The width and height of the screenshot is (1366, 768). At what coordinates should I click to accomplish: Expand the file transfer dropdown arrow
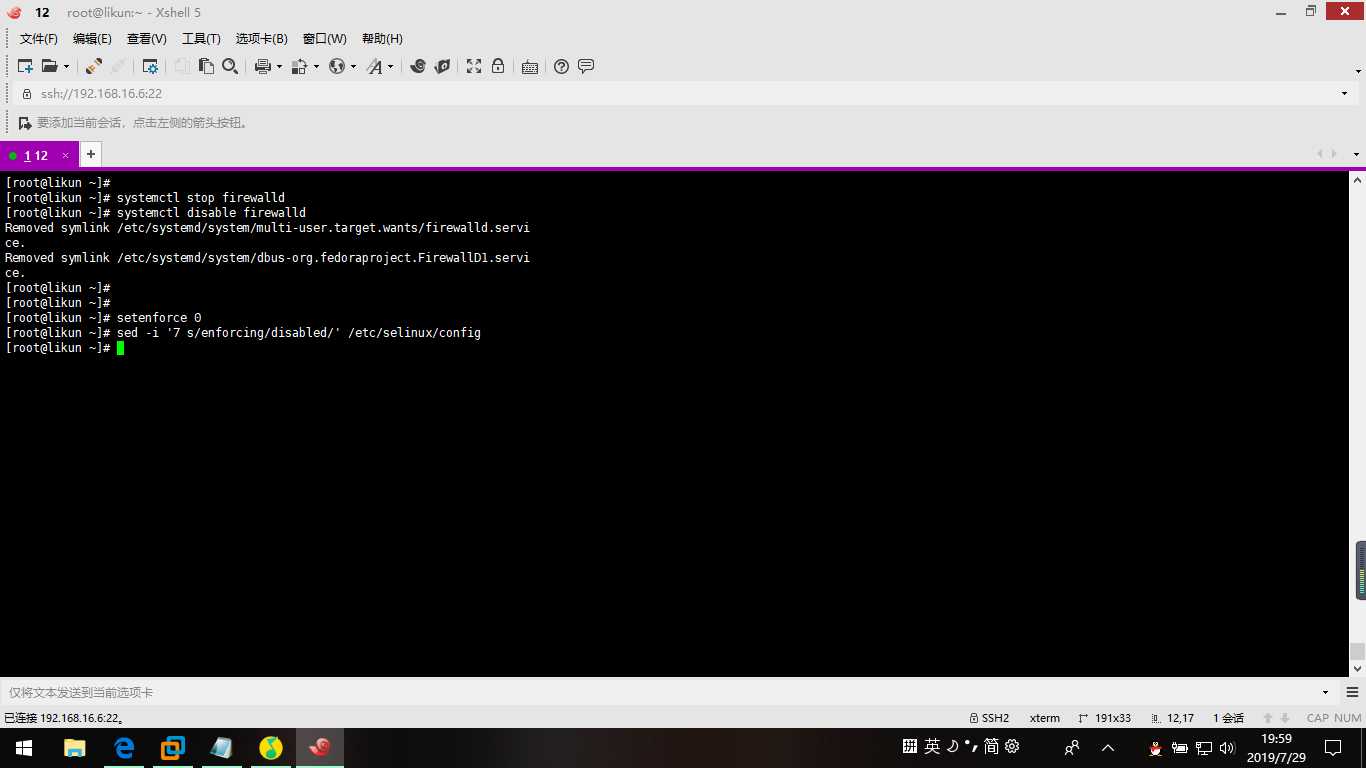tap(317, 67)
